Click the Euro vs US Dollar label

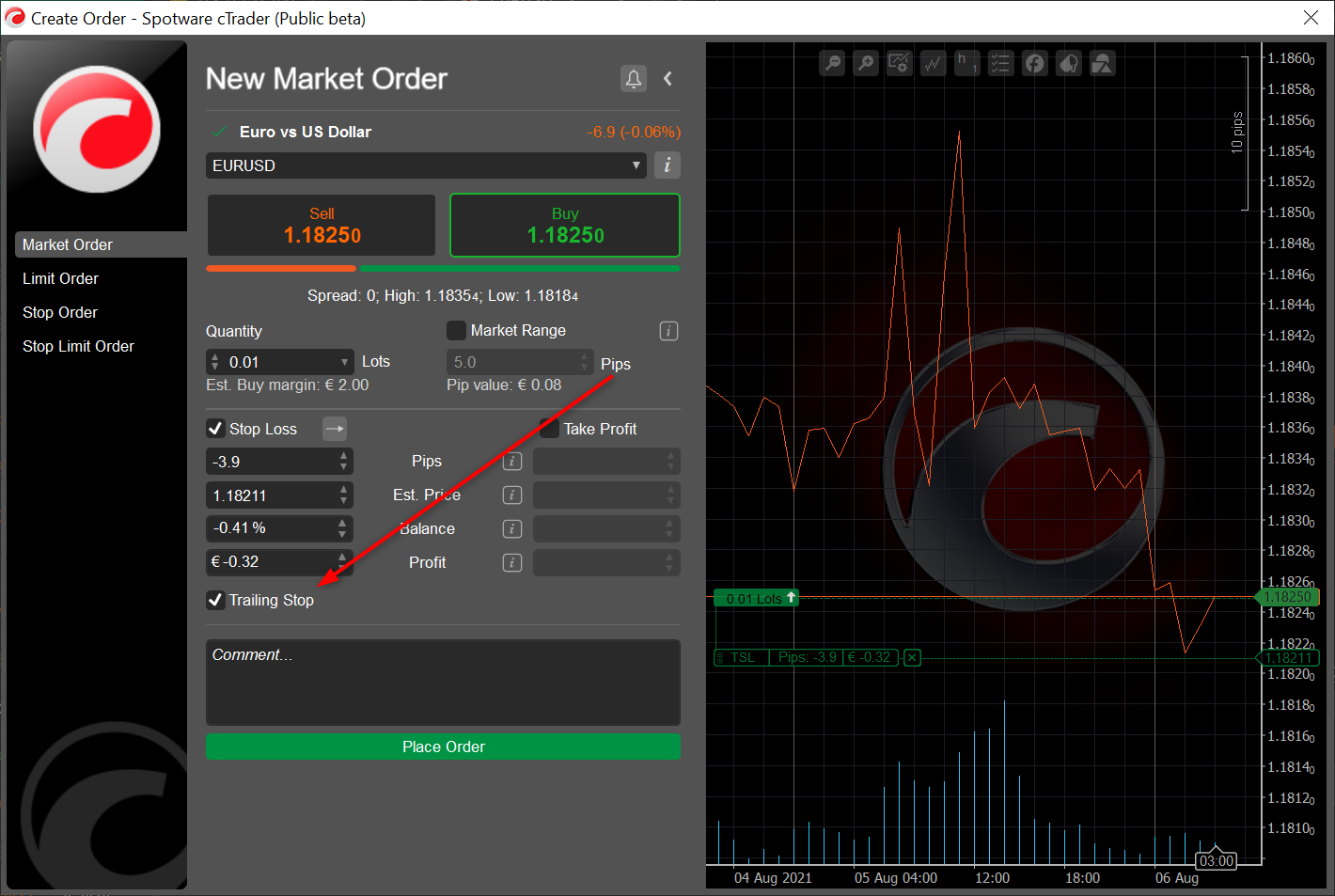pyautogui.click(x=306, y=132)
